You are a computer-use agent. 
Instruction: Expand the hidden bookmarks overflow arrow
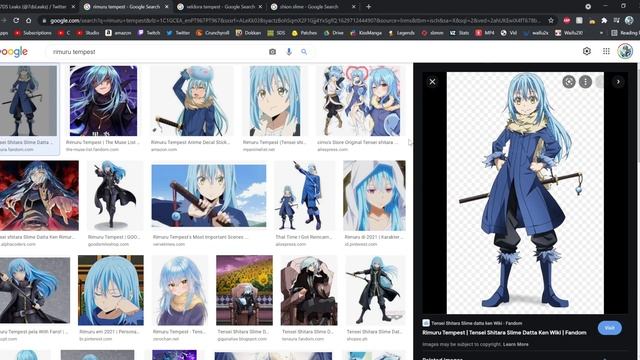pos(601,33)
